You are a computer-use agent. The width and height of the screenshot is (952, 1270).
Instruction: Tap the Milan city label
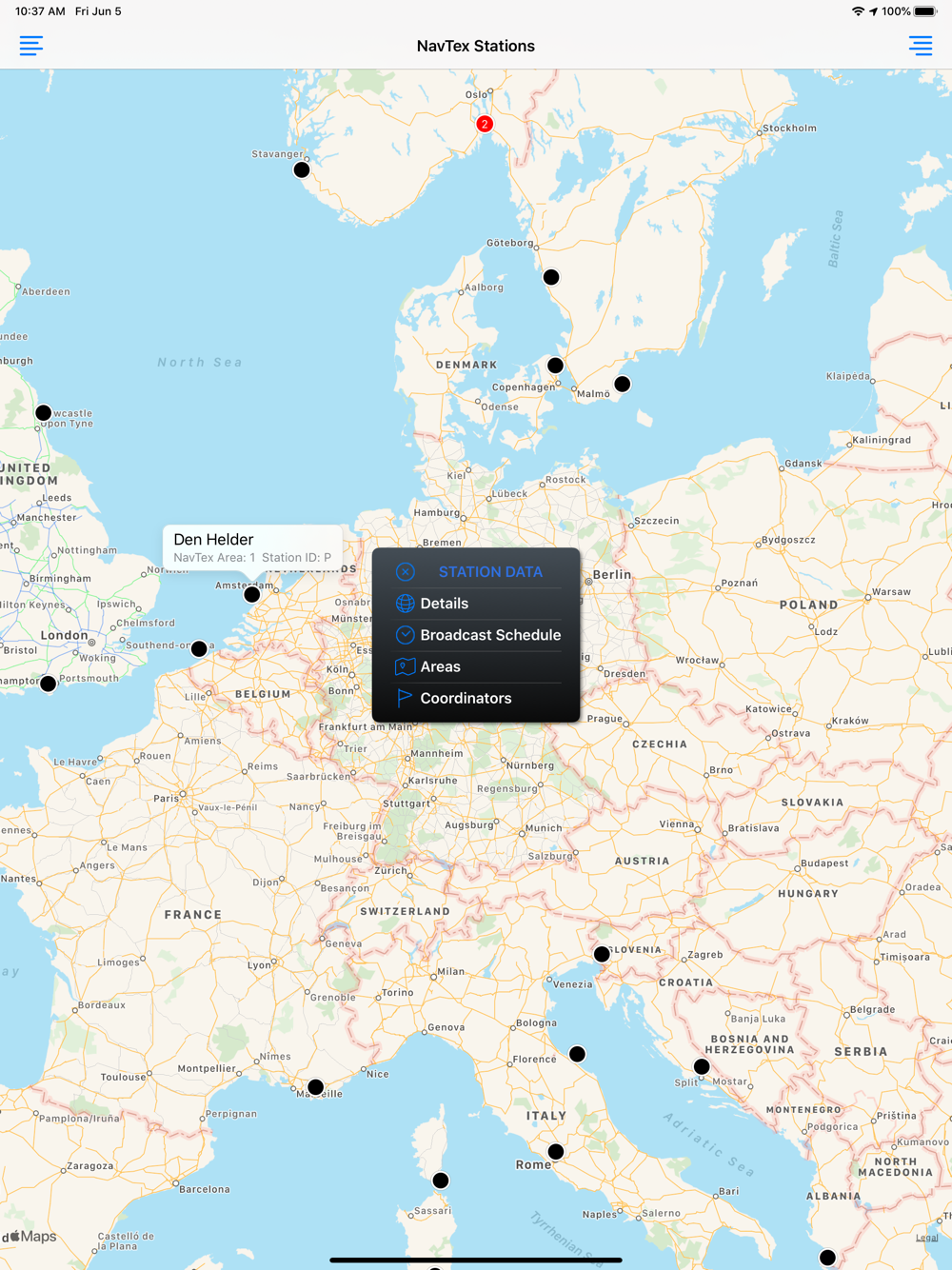click(450, 972)
